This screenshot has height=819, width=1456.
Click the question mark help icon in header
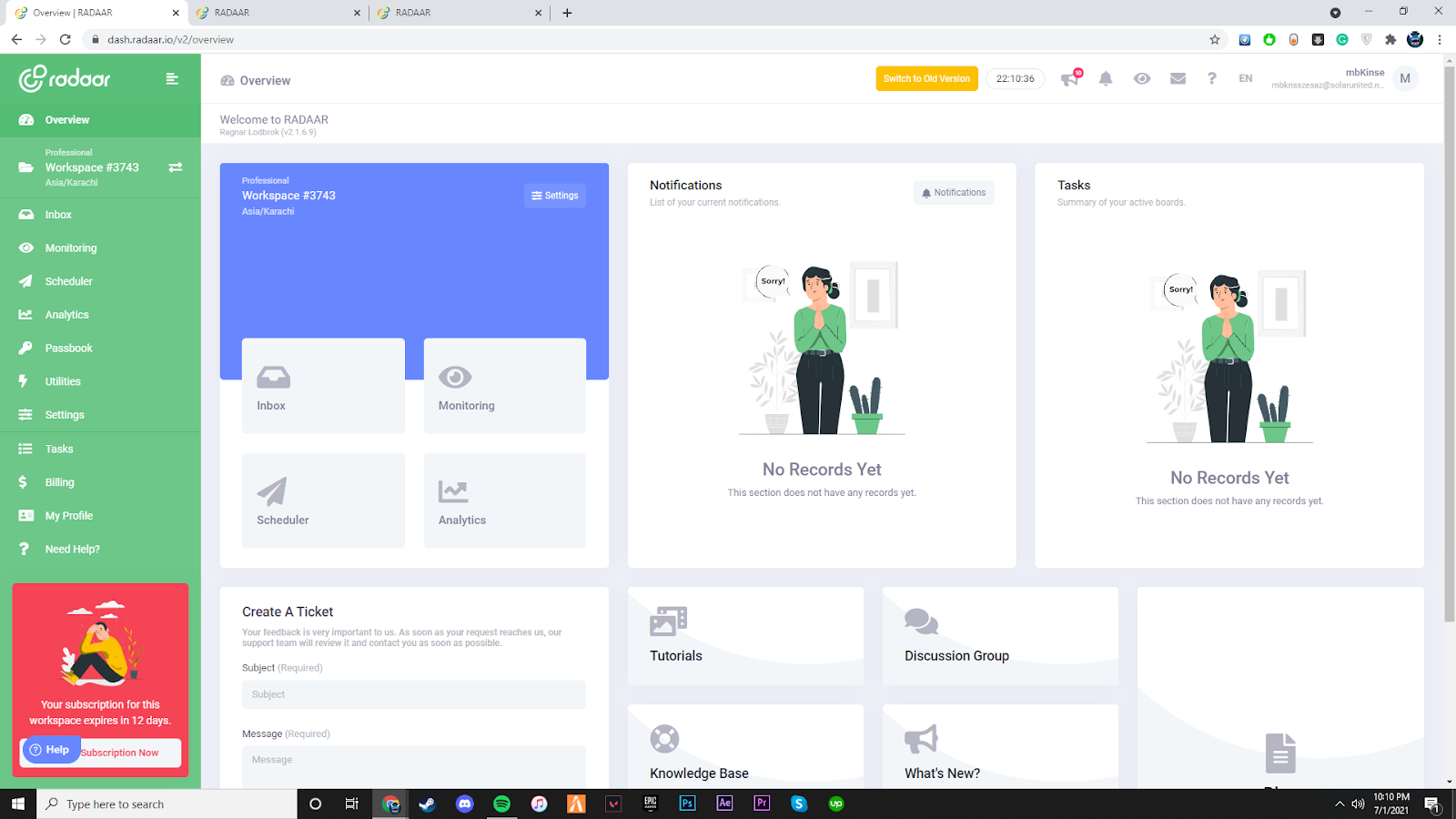pyautogui.click(x=1211, y=78)
